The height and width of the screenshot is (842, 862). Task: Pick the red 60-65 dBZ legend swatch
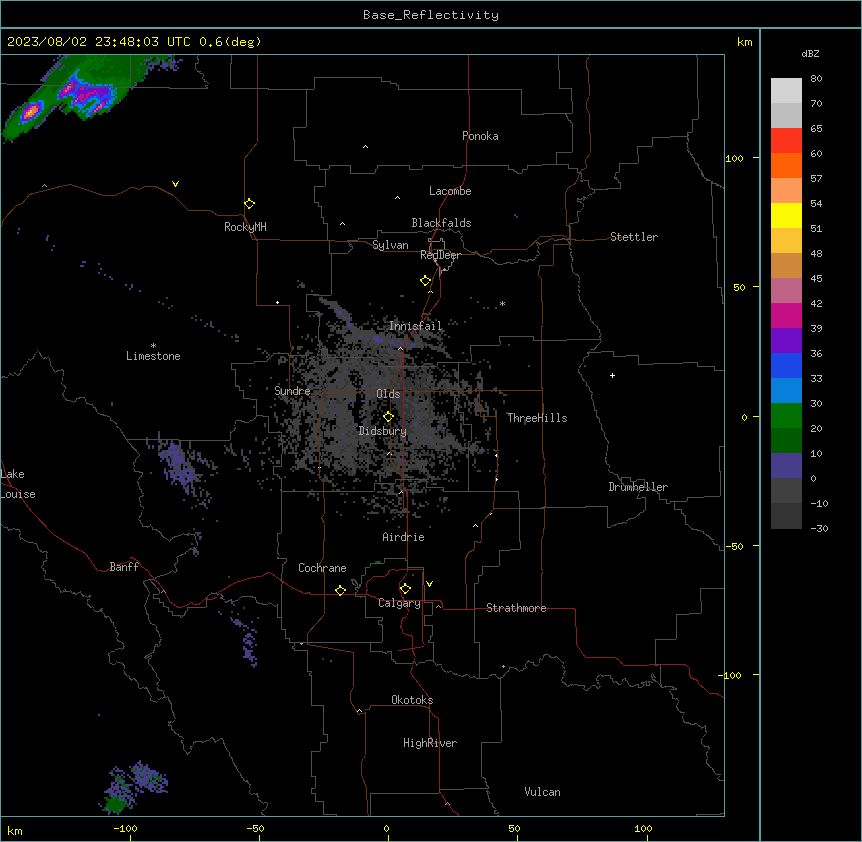tap(786, 141)
